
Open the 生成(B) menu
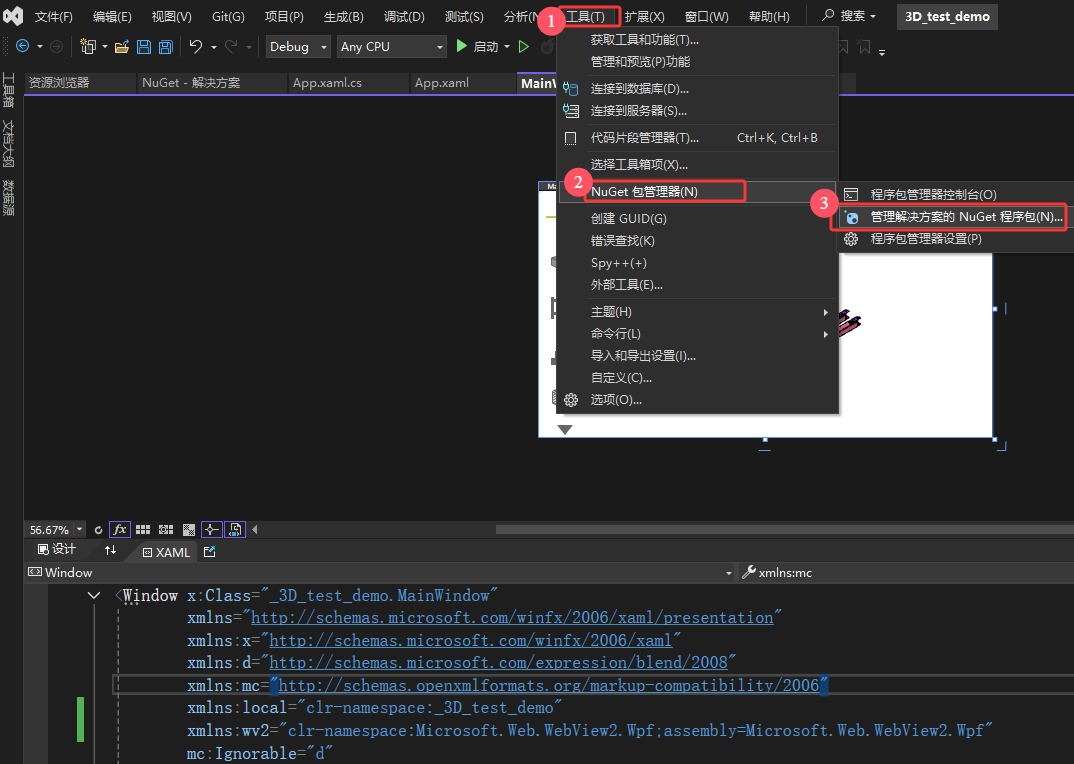point(344,16)
